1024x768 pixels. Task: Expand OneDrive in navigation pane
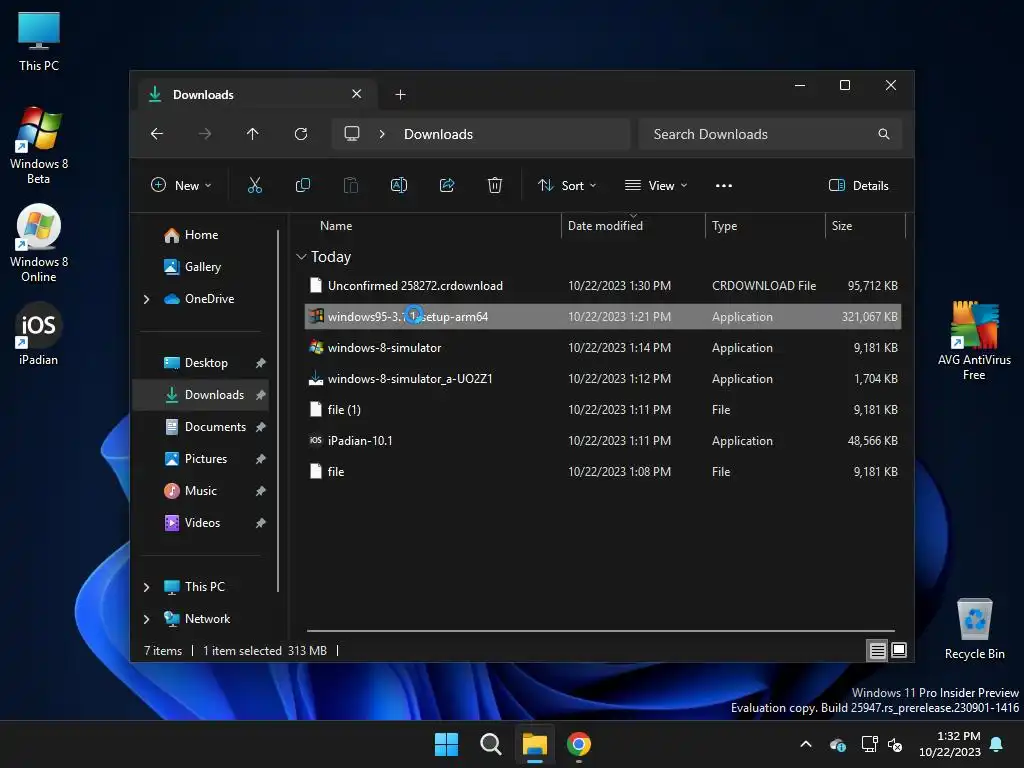146,299
